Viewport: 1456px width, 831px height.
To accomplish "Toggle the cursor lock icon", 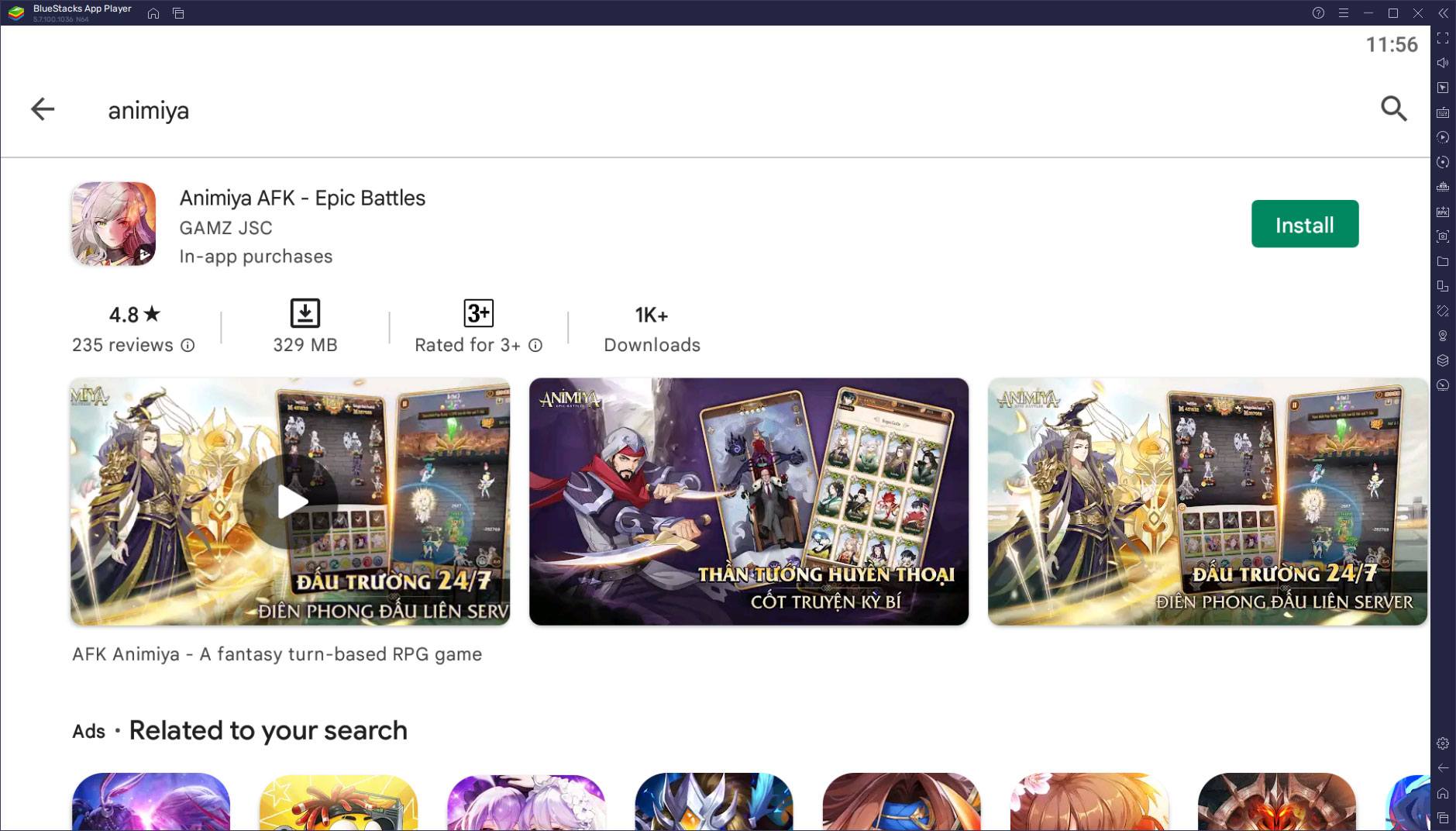I will (1443, 88).
